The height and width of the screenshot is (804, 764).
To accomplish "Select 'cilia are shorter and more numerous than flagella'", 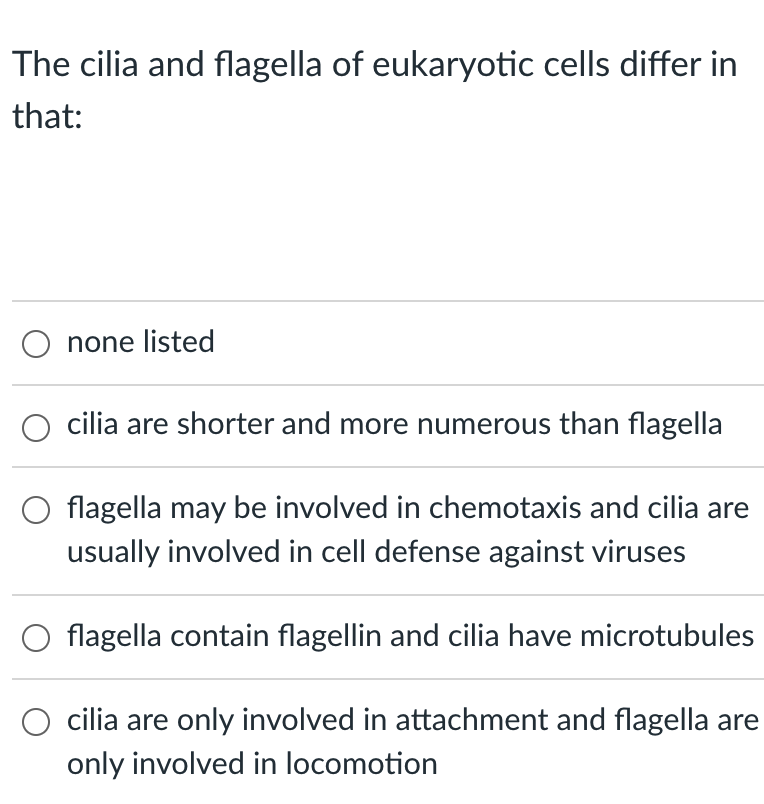I will click(x=36, y=427).
